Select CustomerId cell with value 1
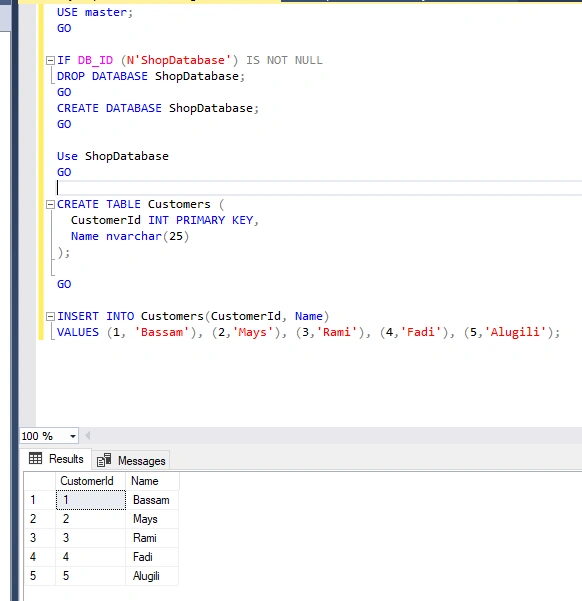 click(91, 500)
